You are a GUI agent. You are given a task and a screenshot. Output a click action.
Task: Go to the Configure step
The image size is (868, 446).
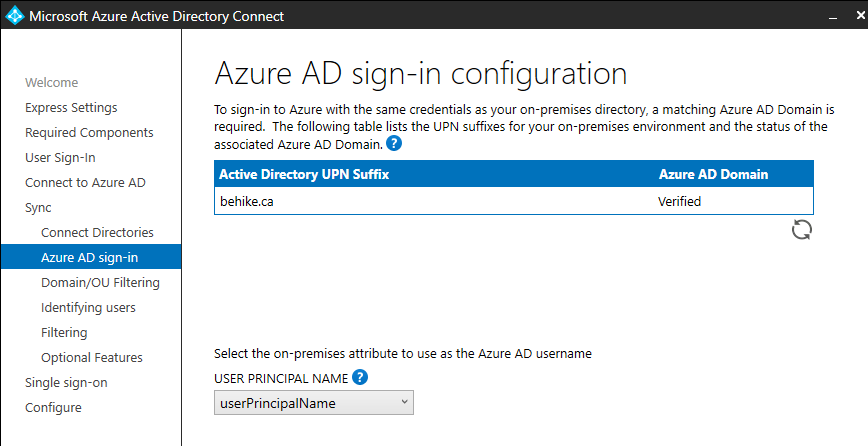pyautogui.click(x=53, y=408)
